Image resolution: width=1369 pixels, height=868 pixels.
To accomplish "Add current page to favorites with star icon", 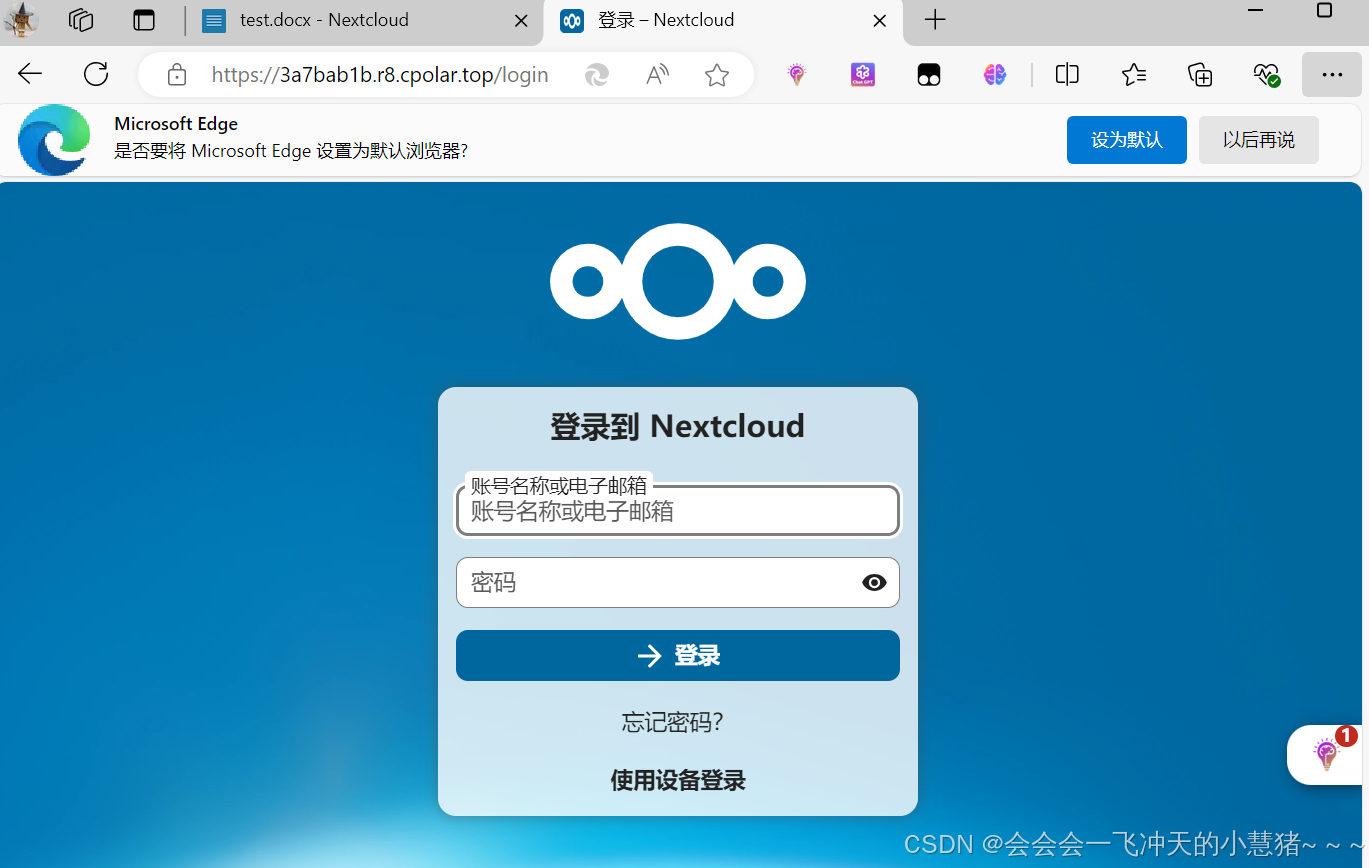I will coord(716,74).
